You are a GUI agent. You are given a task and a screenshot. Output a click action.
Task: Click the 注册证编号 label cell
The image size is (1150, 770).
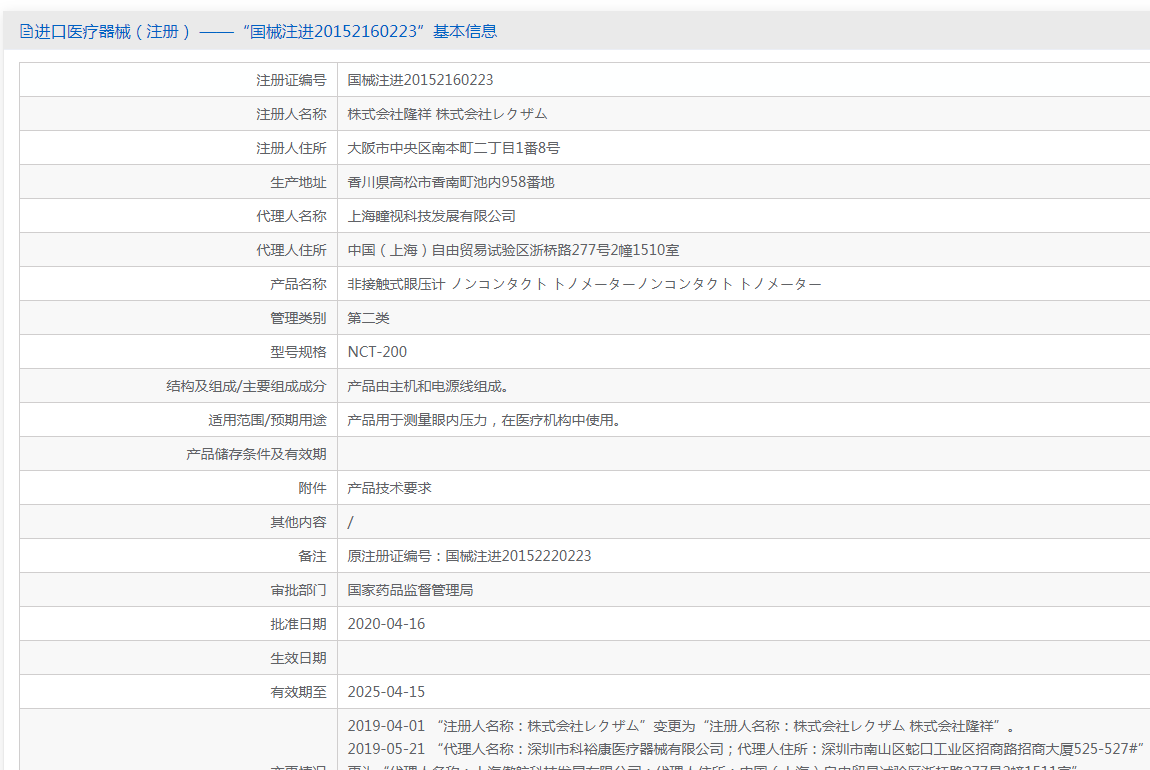pyautogui.click(x=178, y=80)
